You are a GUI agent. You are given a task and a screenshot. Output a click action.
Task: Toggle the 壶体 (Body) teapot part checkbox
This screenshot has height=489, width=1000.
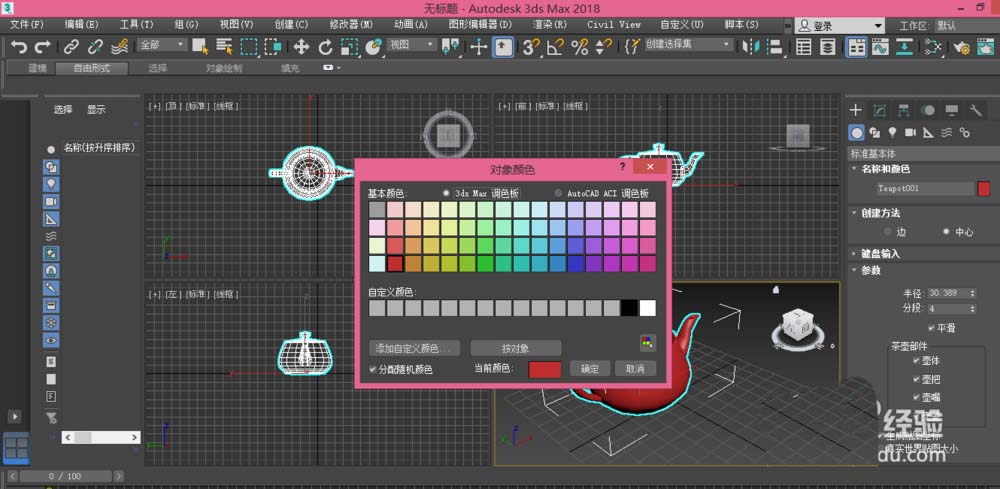(x=916, y=360)
